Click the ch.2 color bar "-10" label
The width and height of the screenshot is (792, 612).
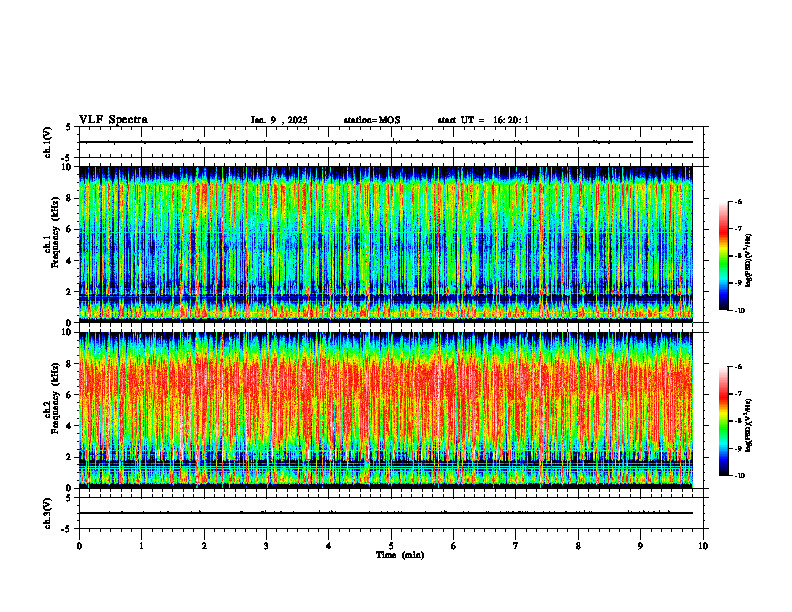(x=740, y=476)
